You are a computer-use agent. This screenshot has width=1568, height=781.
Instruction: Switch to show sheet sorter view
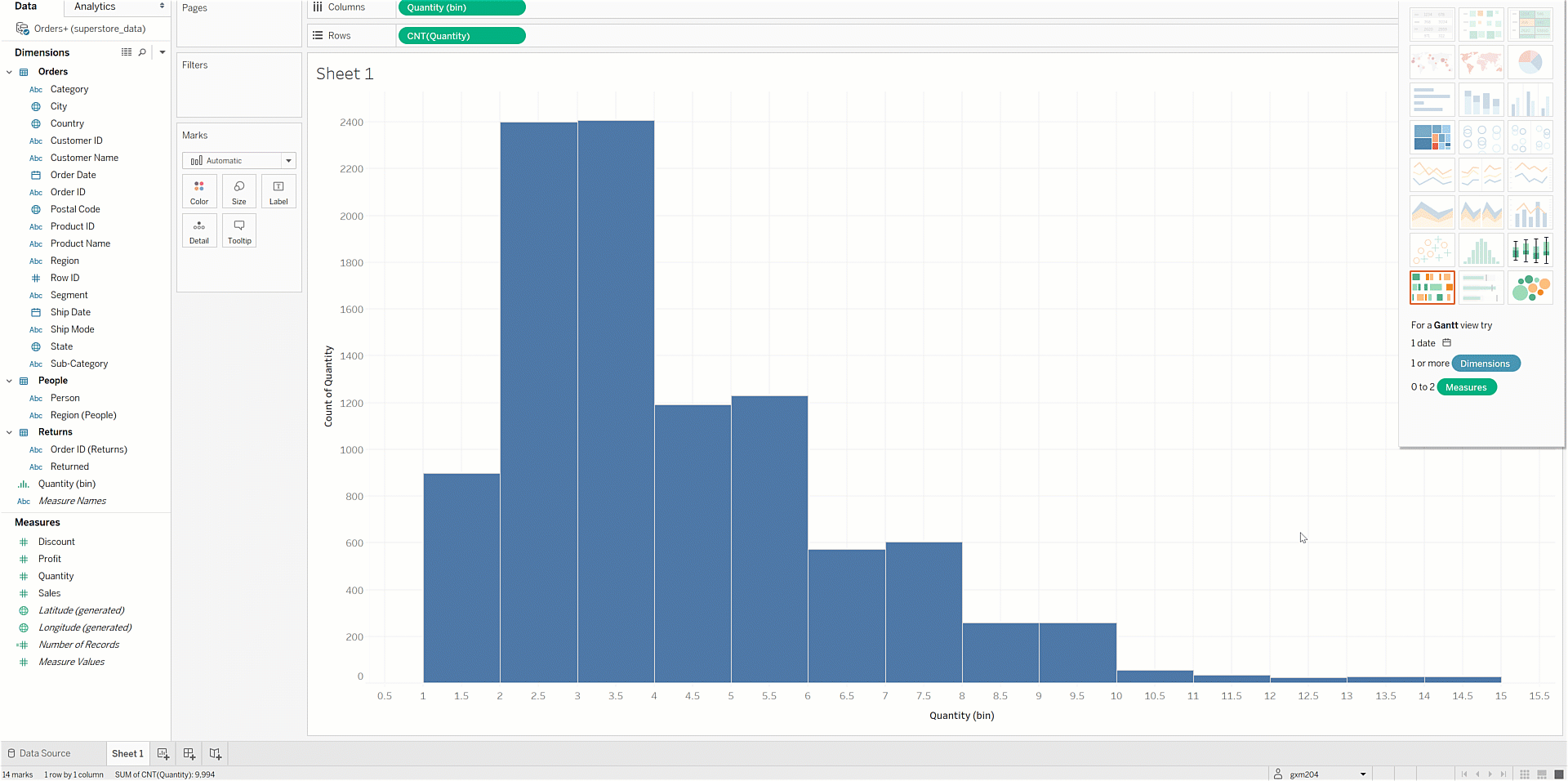coord(1524,774)
